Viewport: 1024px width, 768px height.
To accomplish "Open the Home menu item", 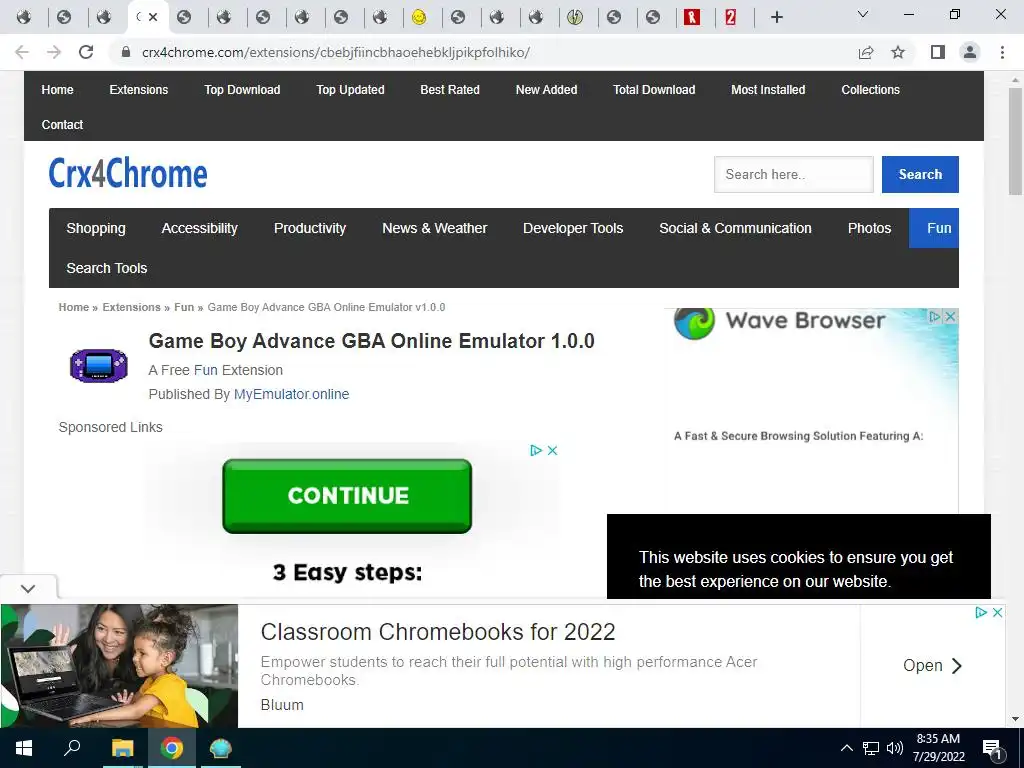I will (57, 89).
